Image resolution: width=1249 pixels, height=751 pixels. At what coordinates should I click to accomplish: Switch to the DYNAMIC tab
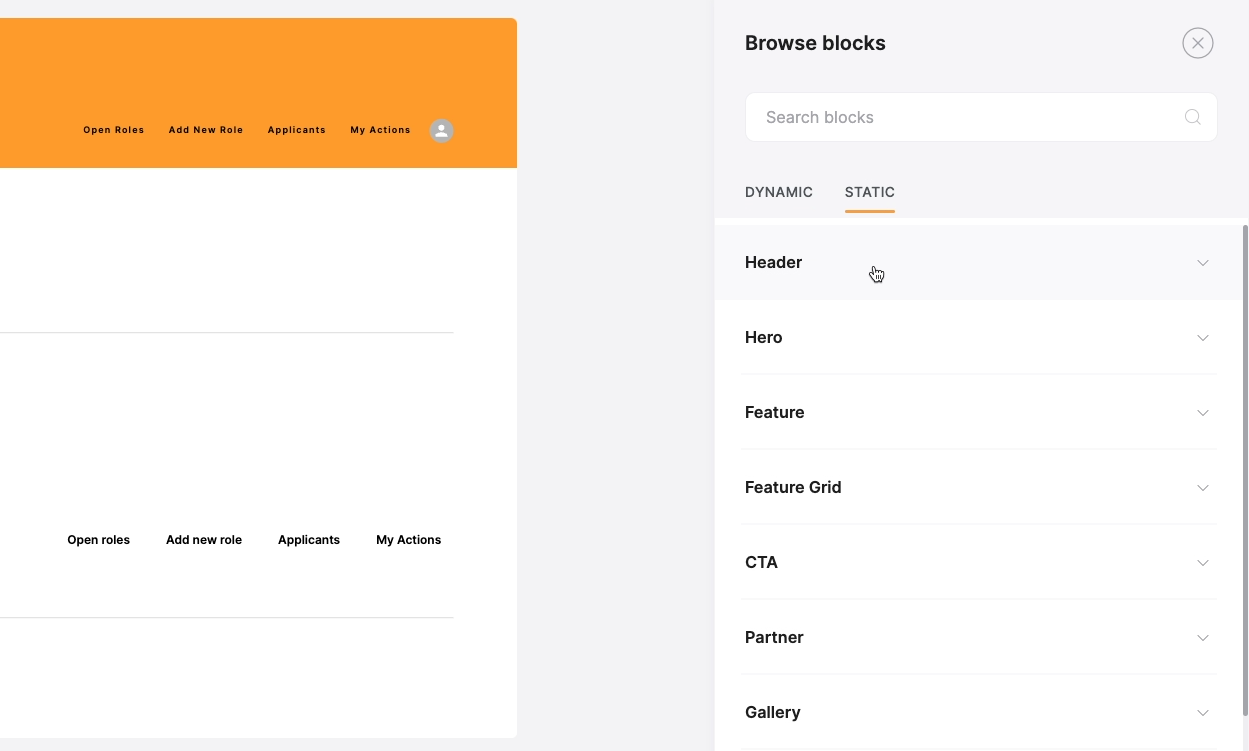click(x=778, y=192)
